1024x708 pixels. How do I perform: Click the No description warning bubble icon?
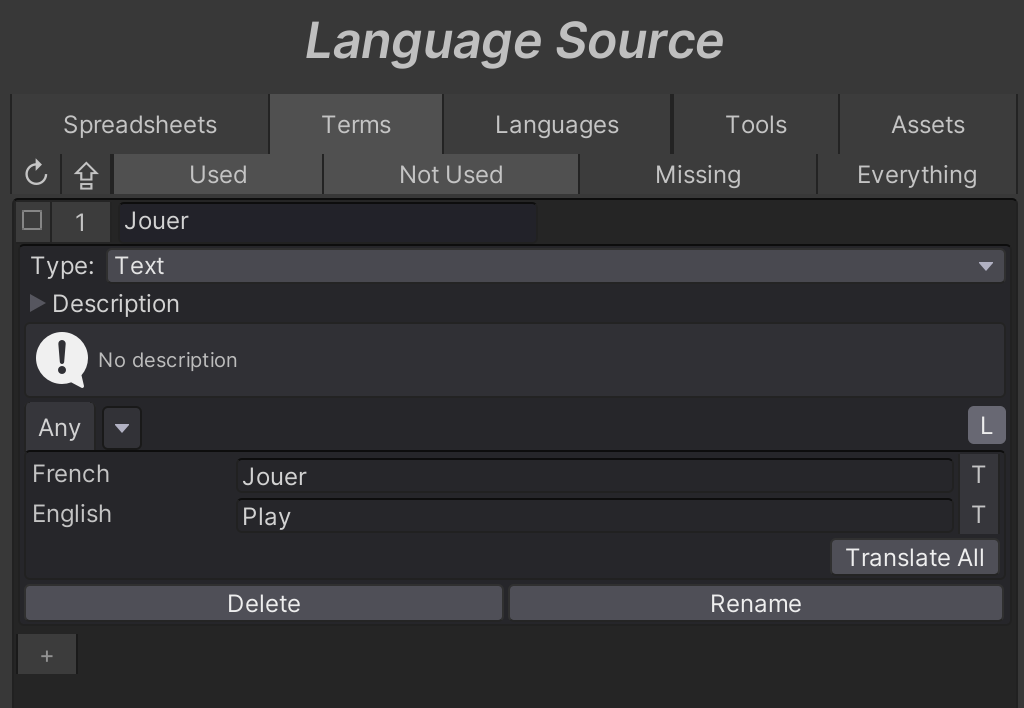click(x=62, y=360)
